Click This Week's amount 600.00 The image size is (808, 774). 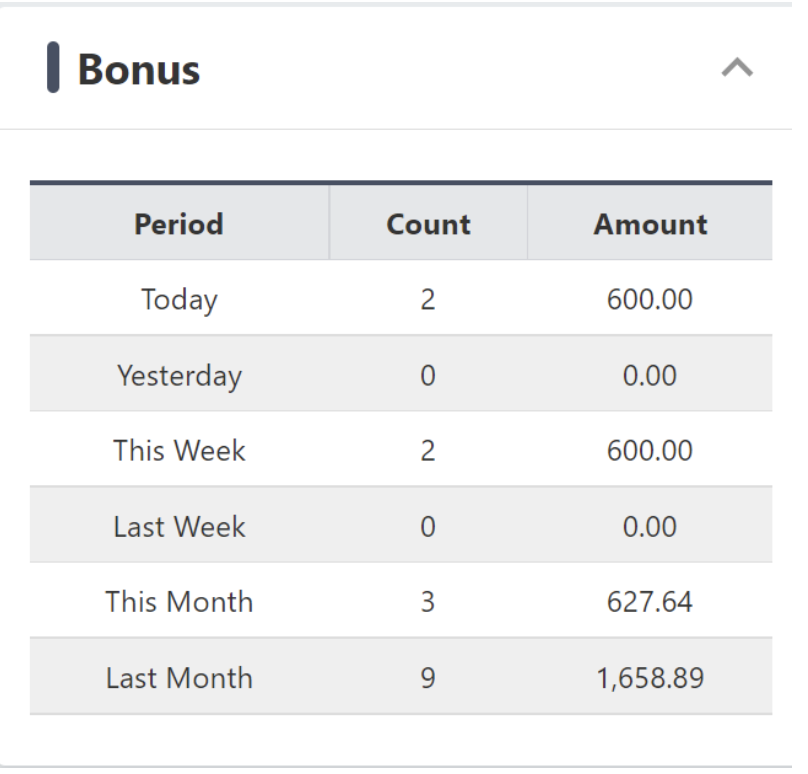coord(650,450)
